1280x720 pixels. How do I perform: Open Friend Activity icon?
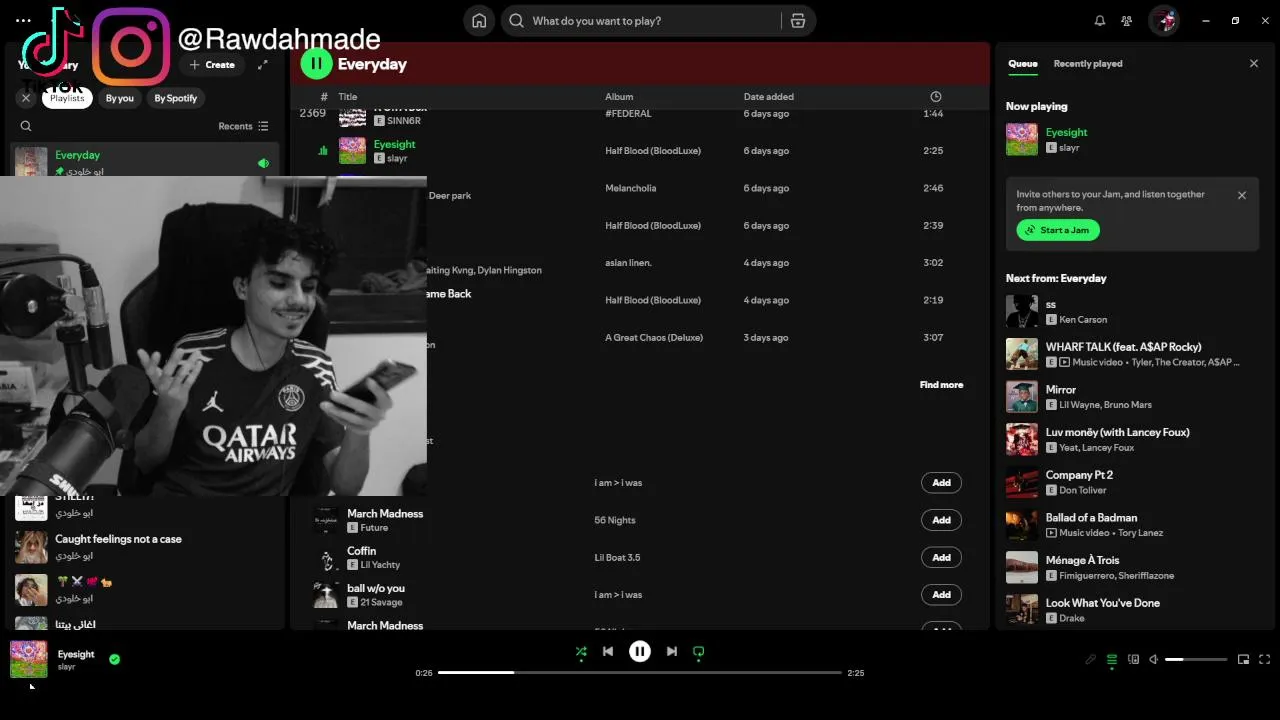(1127, 21)
